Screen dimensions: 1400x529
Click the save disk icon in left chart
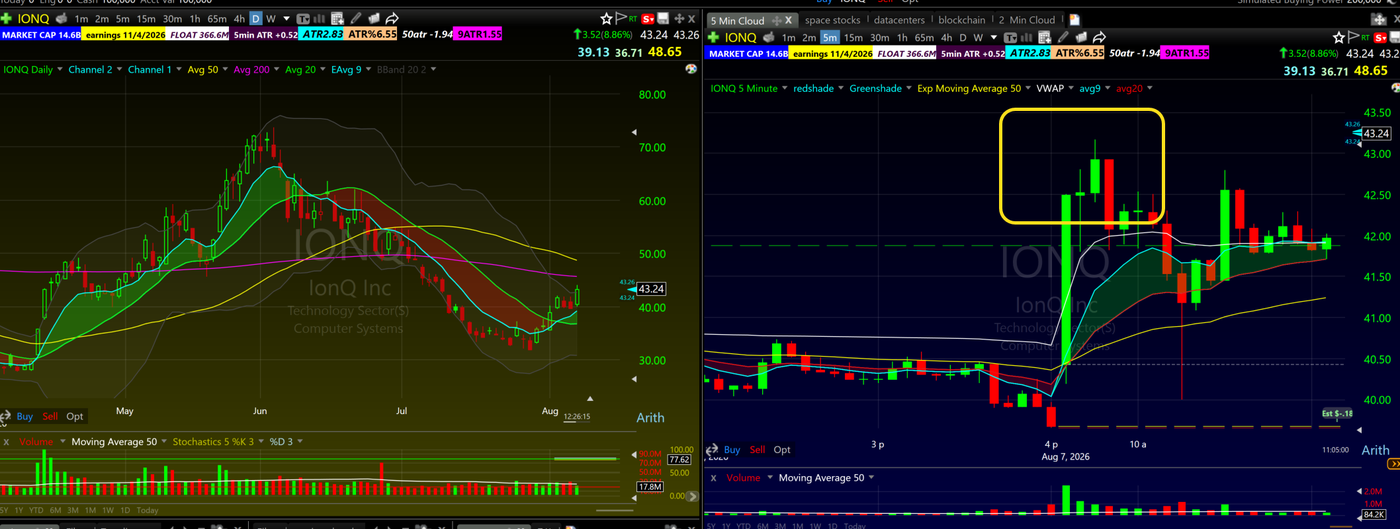[x=663, y=18]
